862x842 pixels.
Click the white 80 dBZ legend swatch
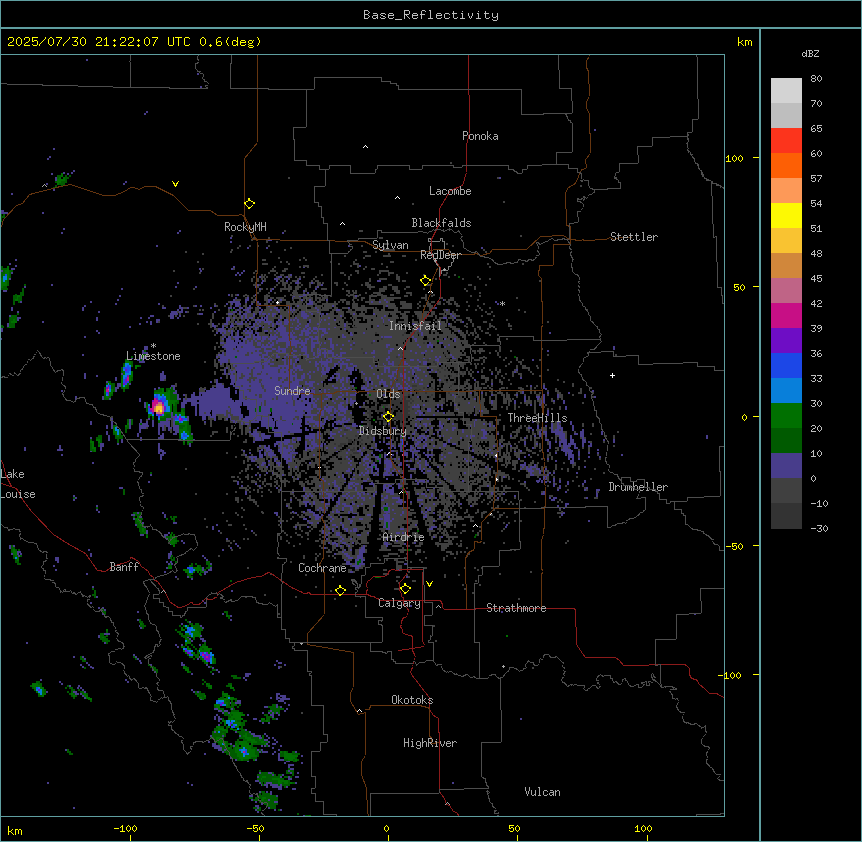[x=786, y=91]
